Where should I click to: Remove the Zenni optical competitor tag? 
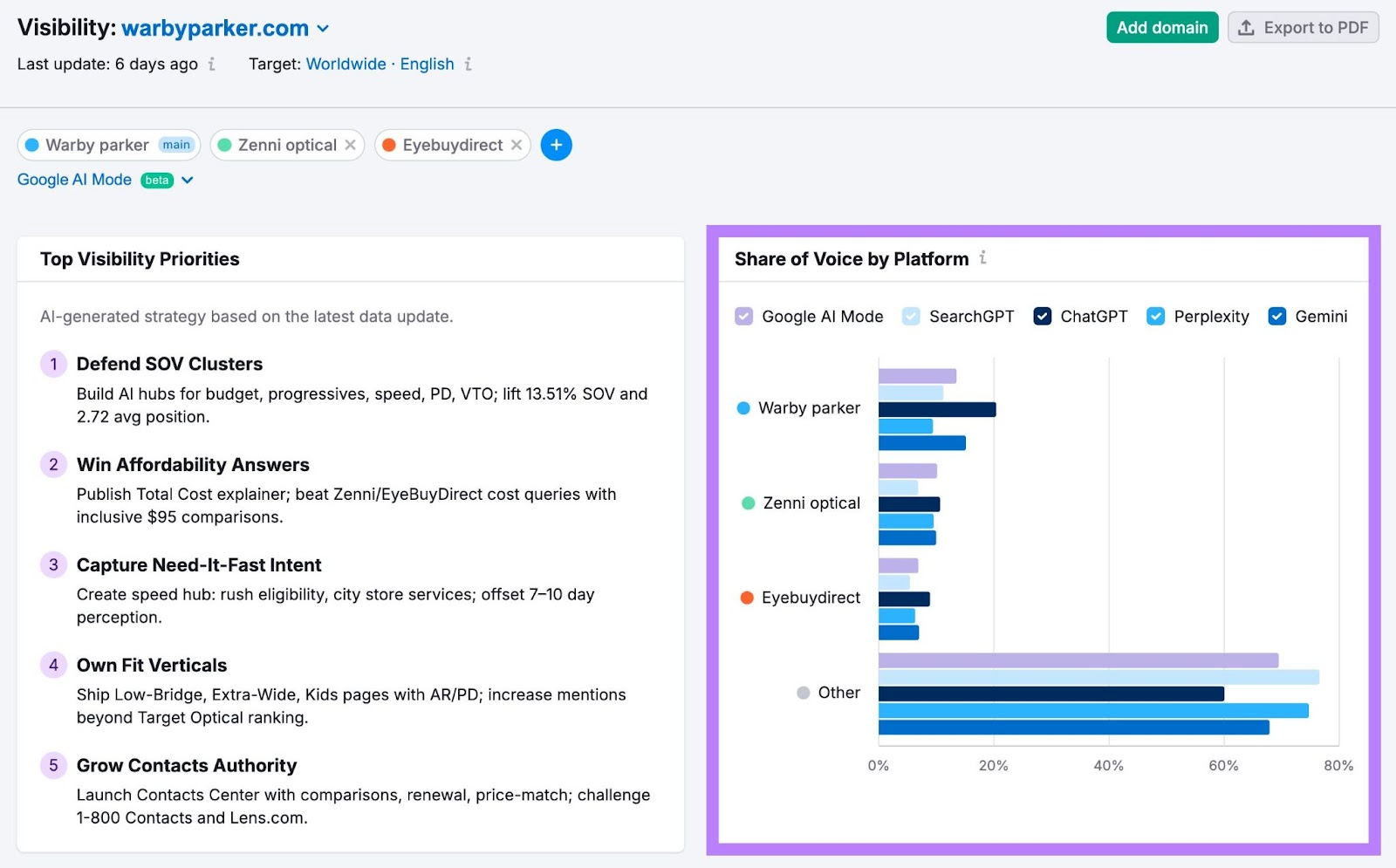click(x=351, y=145)
